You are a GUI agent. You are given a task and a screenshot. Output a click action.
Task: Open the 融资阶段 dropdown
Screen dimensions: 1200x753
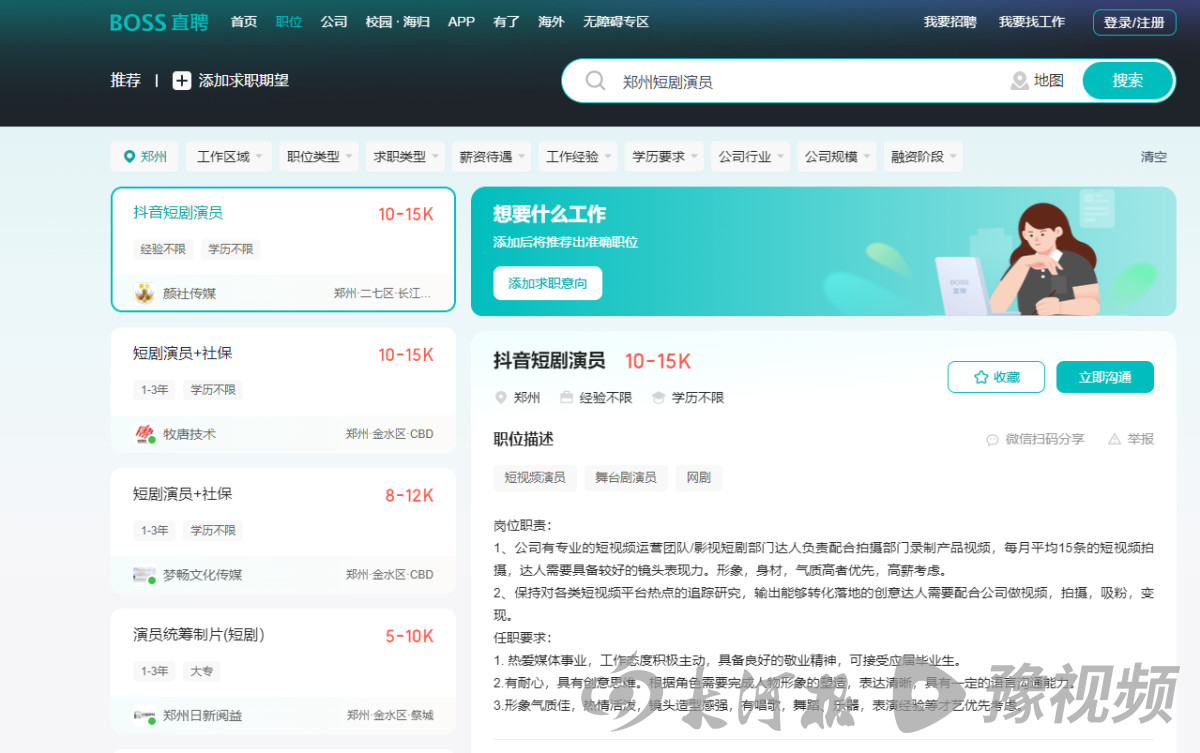pyautogui.click(x=923, y=157)
